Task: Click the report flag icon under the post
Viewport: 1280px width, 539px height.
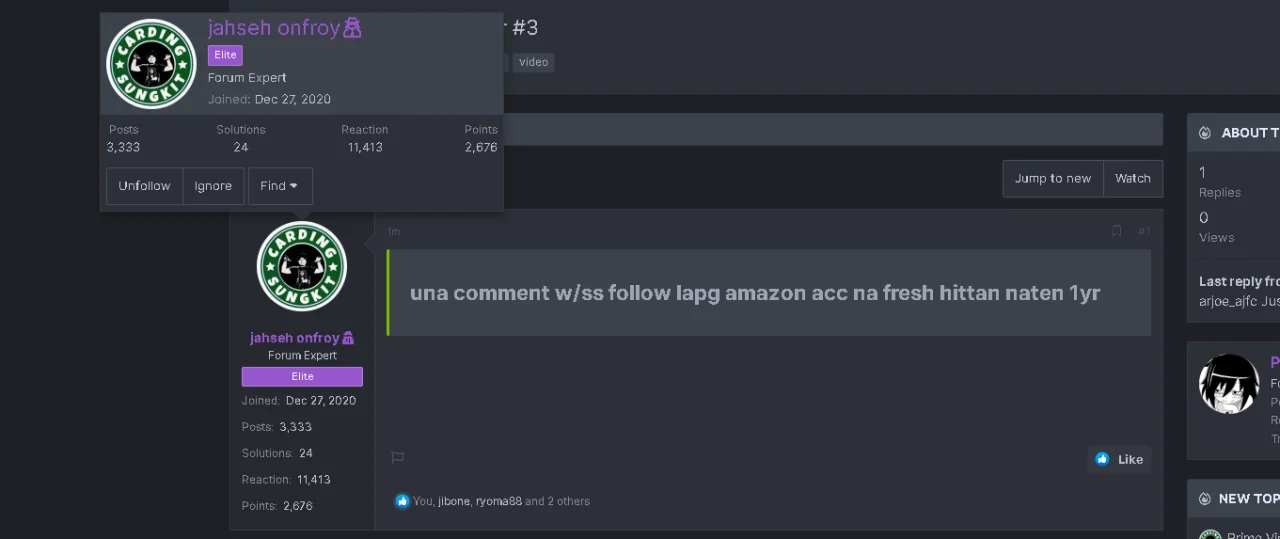Action: point(397,457)
